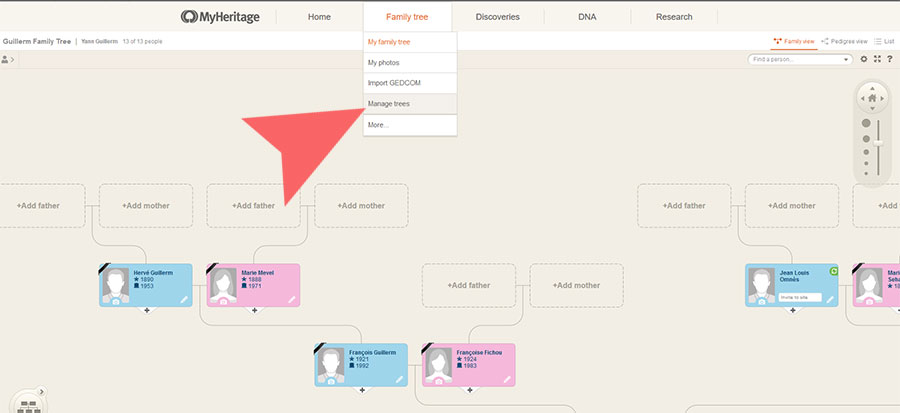Viewport: 900px width, 413px height.
Task: Click François Guillerm name text
Action: click(x=373, y=353)
